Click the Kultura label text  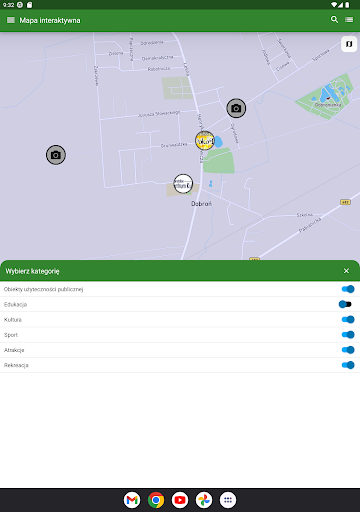pyautogui.click(x=13, y=320)
